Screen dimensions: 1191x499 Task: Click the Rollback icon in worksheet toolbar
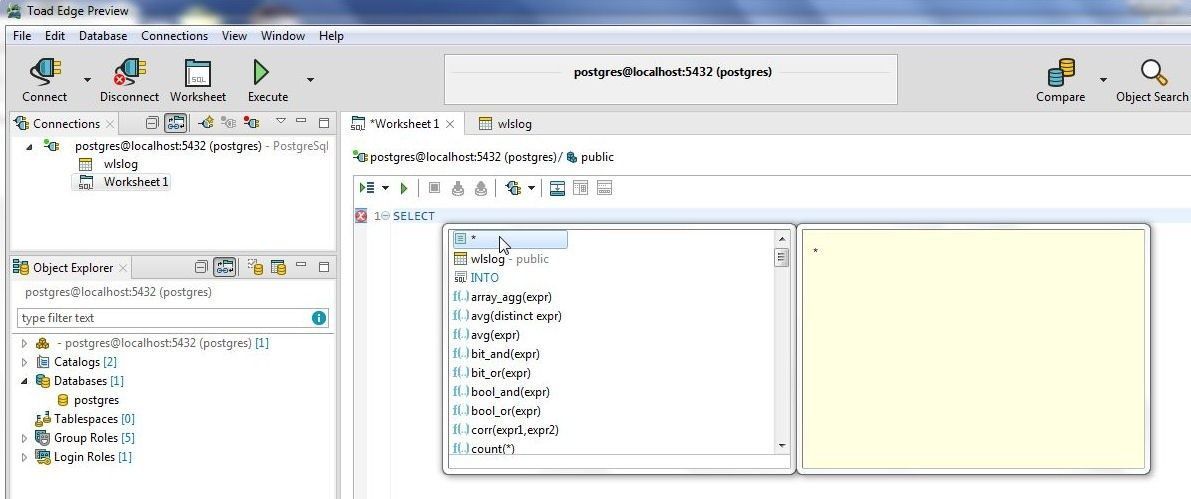click(480, 188)
